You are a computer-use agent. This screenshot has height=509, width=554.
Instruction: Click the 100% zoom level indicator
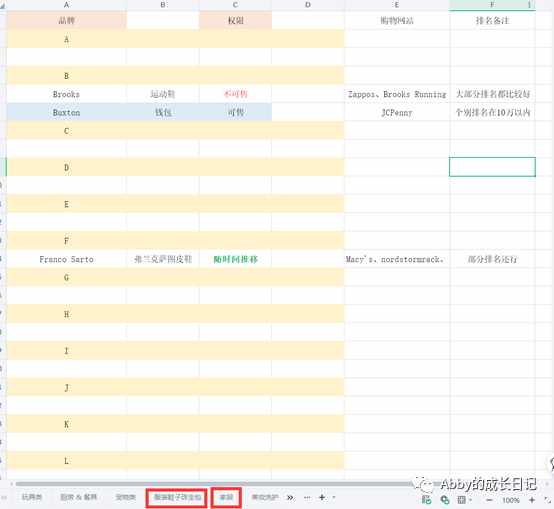(511, 500)
